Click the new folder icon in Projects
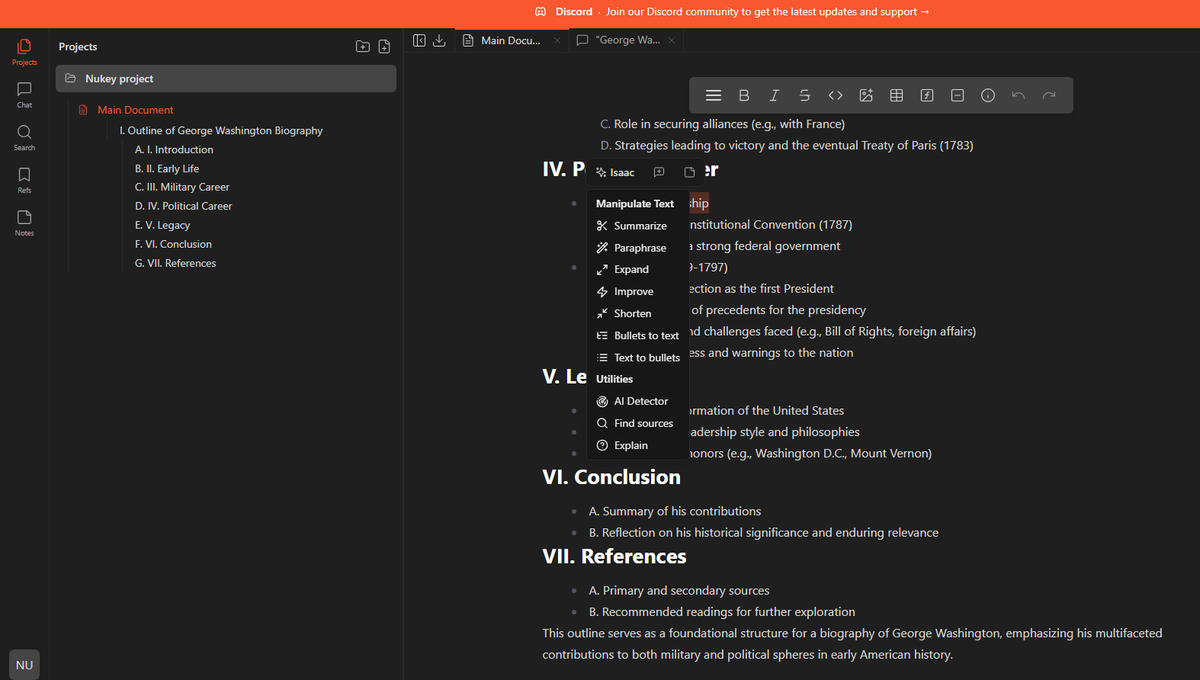Viewport: 1200px width, 680px height. coord(362,46)
